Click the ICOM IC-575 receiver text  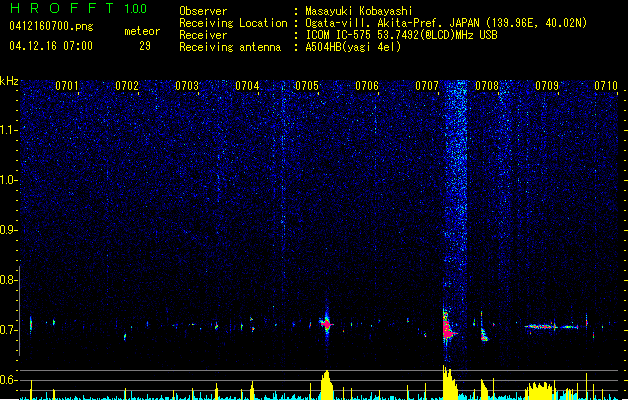pyautogui.click(x=402, y=35)
